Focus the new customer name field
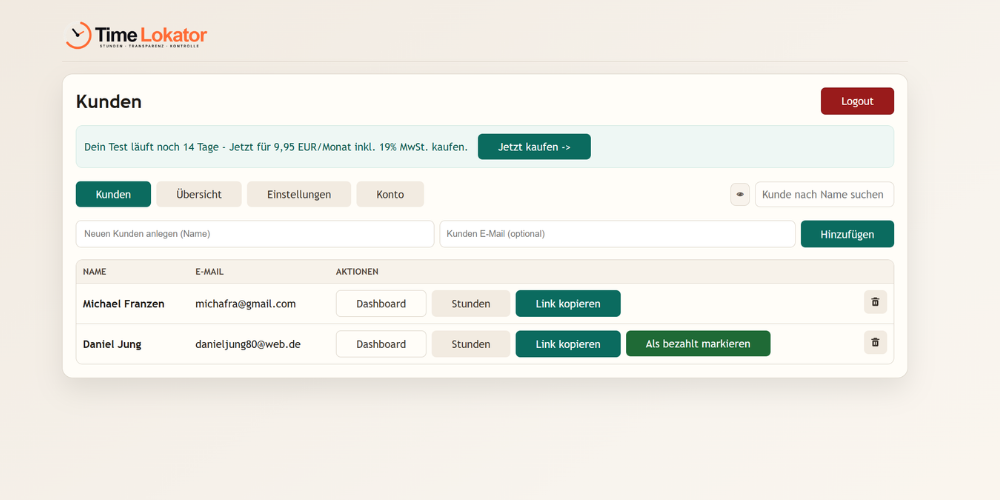Viewport: 1000px width, 500px height. point(255,234)
